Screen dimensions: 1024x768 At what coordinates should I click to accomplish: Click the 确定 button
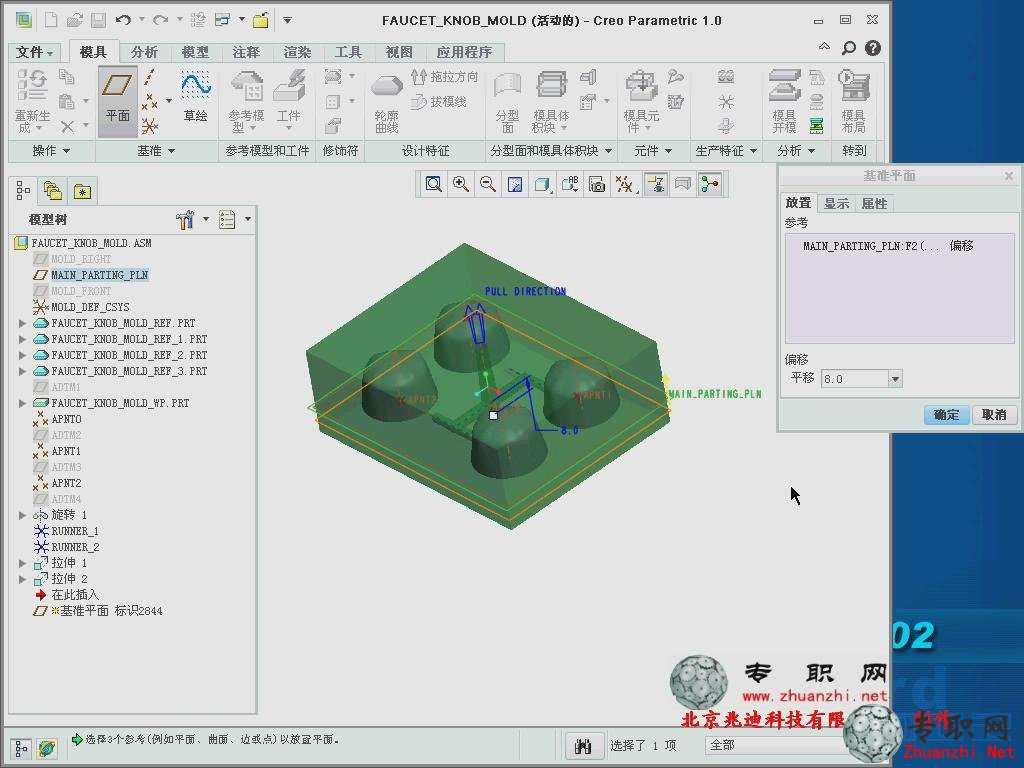(x=946, y=415)
